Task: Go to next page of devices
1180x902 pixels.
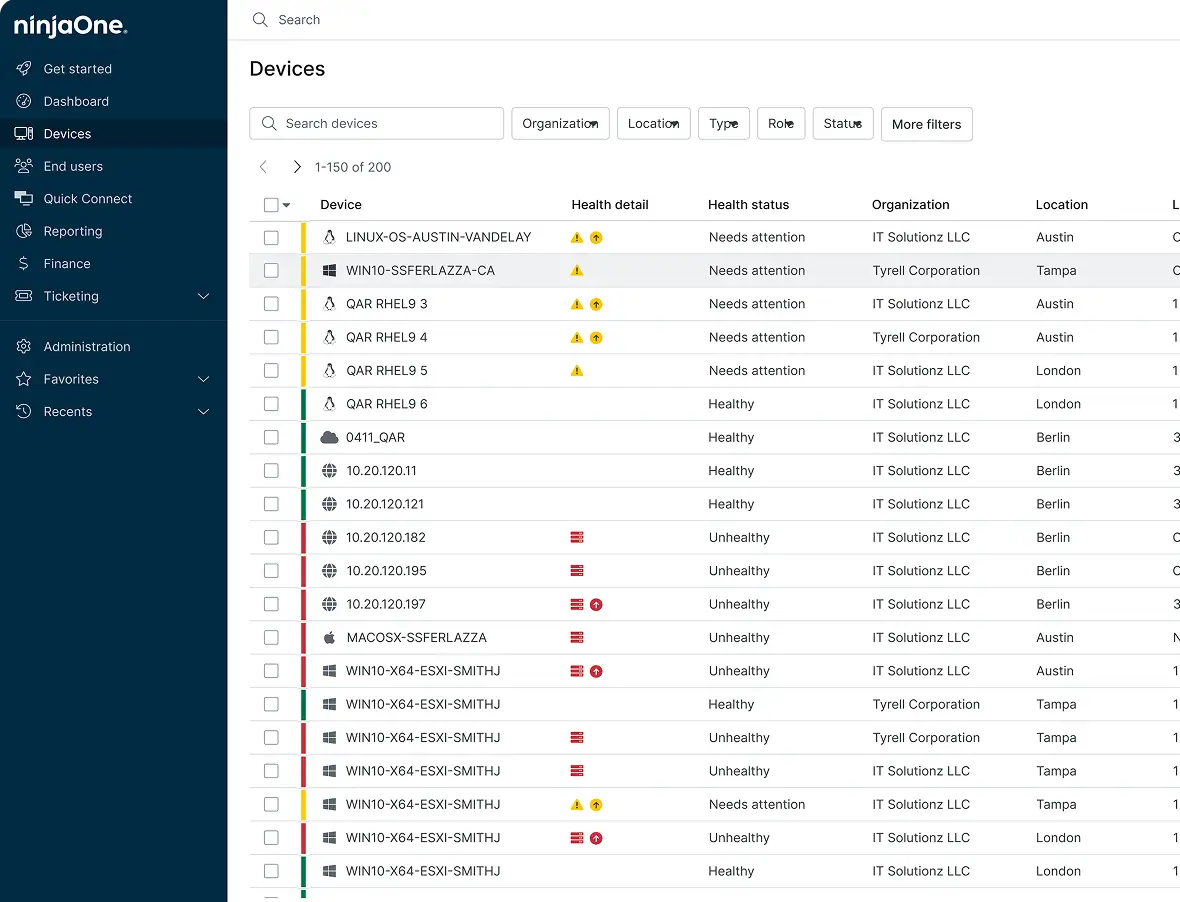Action: (x=297, y=166)
